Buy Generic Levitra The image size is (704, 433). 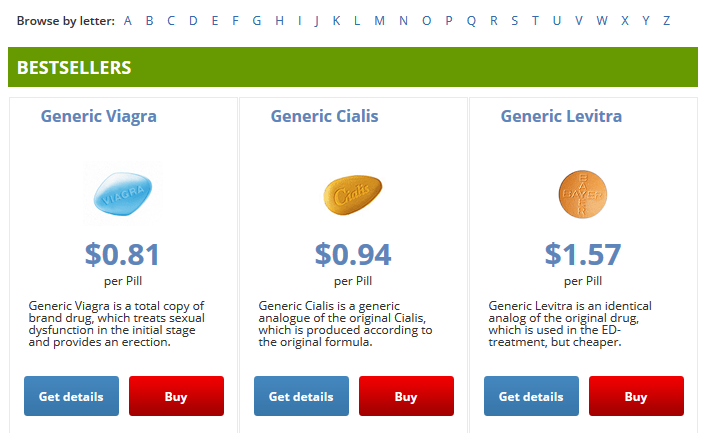coord(636,396)
